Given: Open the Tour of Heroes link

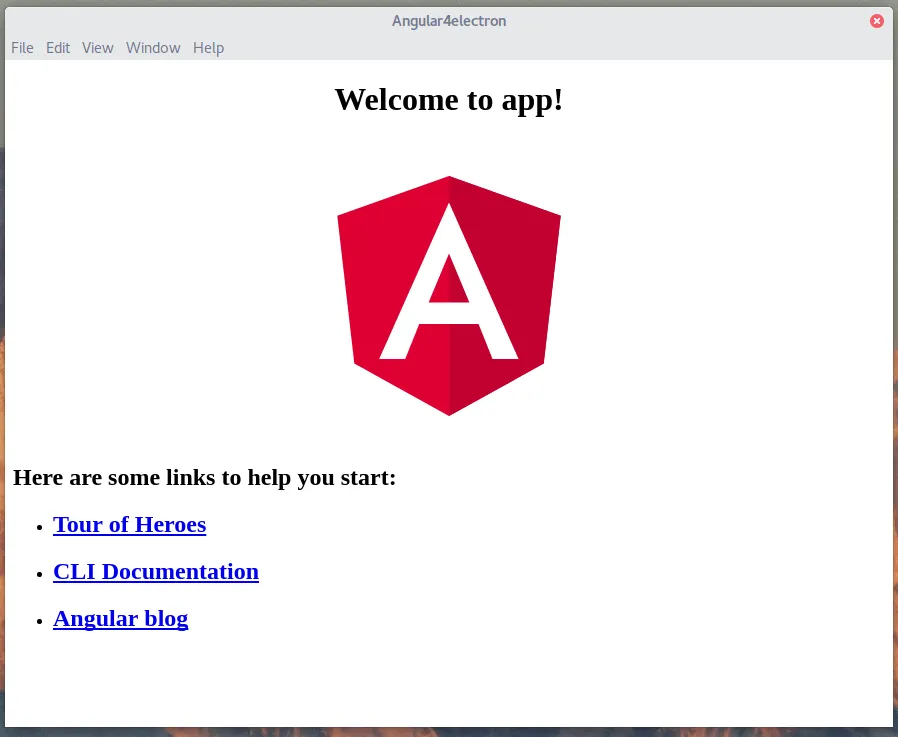Looking at the screenshot, I should [129, 524].
